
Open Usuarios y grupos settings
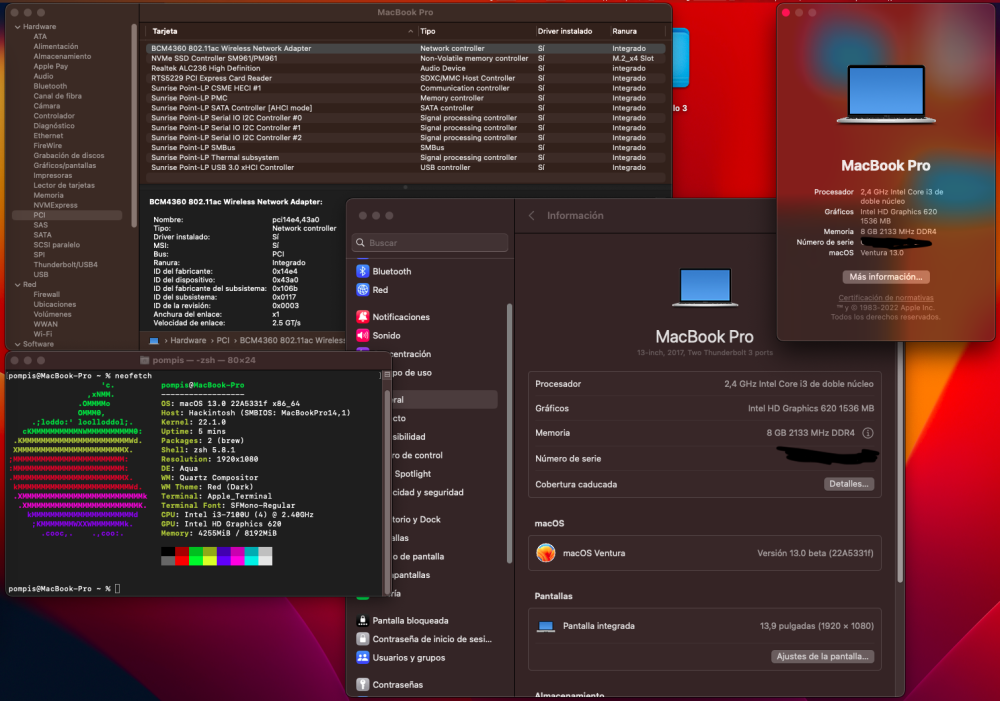click(401, 657)
